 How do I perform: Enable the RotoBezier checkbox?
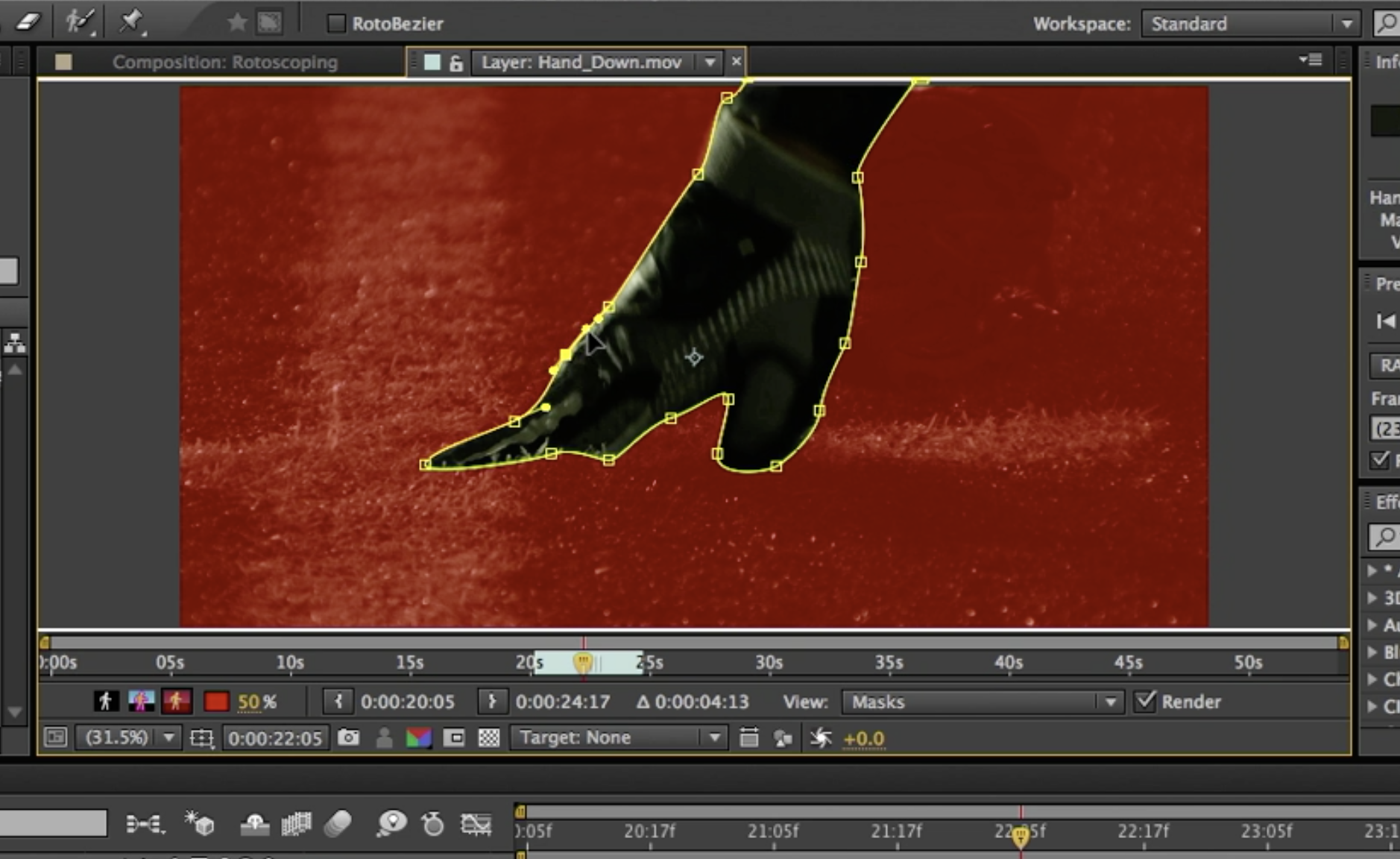pyautogui.click(x=336, y=23)
